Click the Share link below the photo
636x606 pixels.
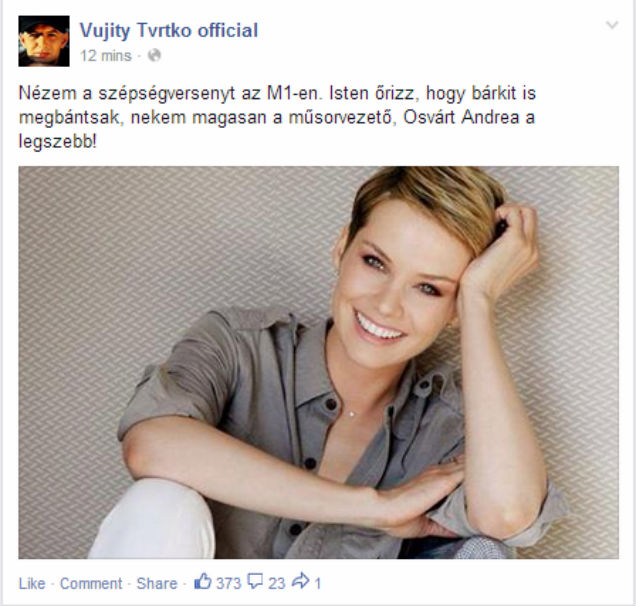tap(157, 583)
